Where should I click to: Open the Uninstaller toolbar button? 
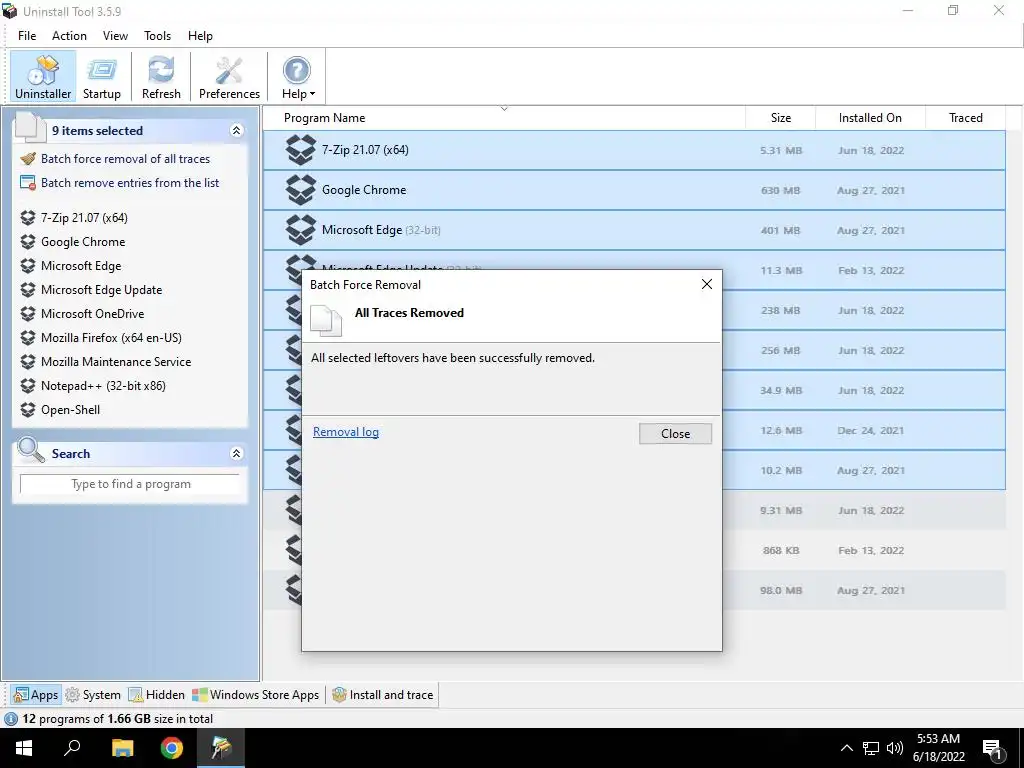pyautogui.click(x=43, y=77)
